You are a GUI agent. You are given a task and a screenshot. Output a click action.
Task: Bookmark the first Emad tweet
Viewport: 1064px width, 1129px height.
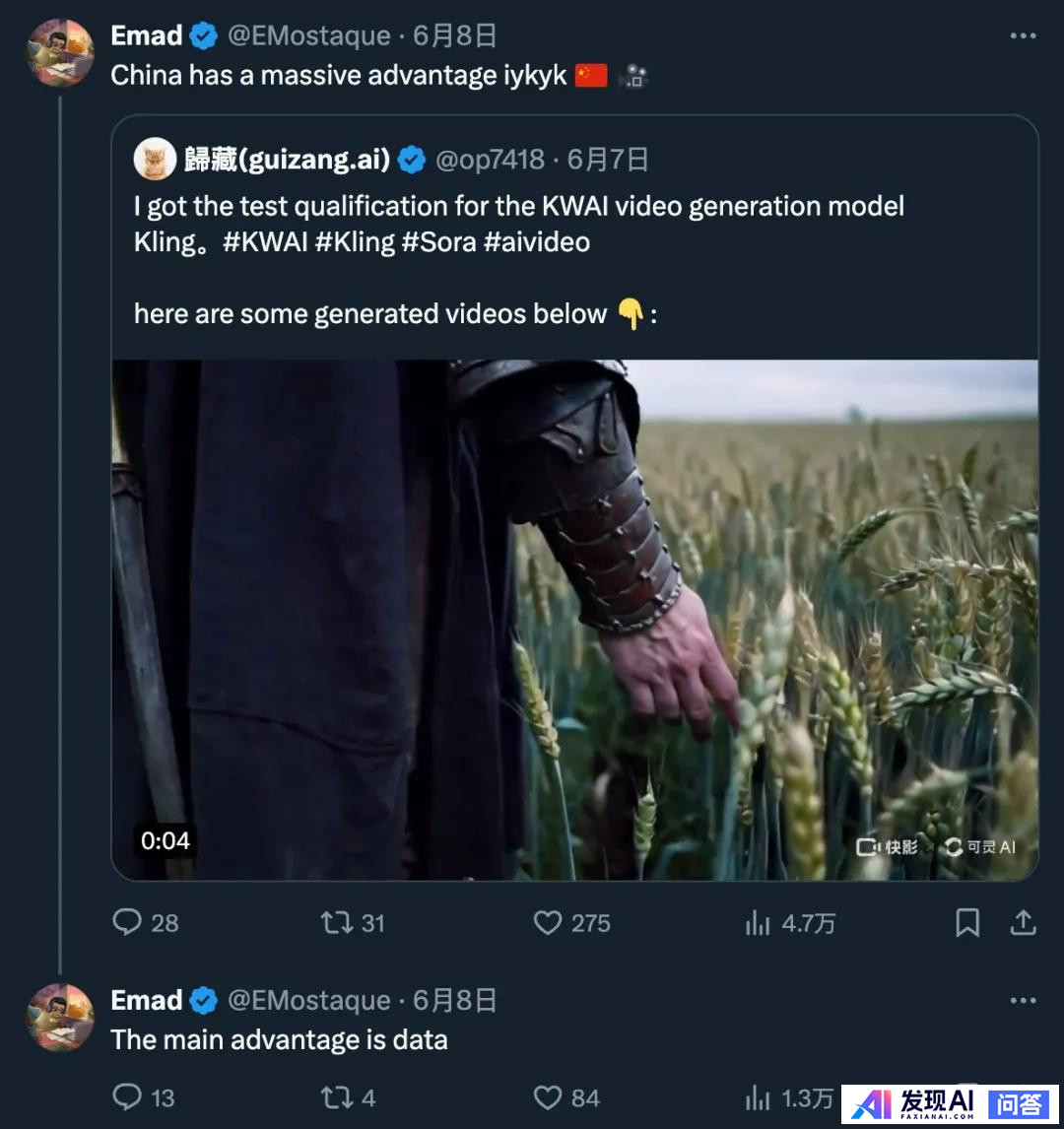(x=967, y=922)
